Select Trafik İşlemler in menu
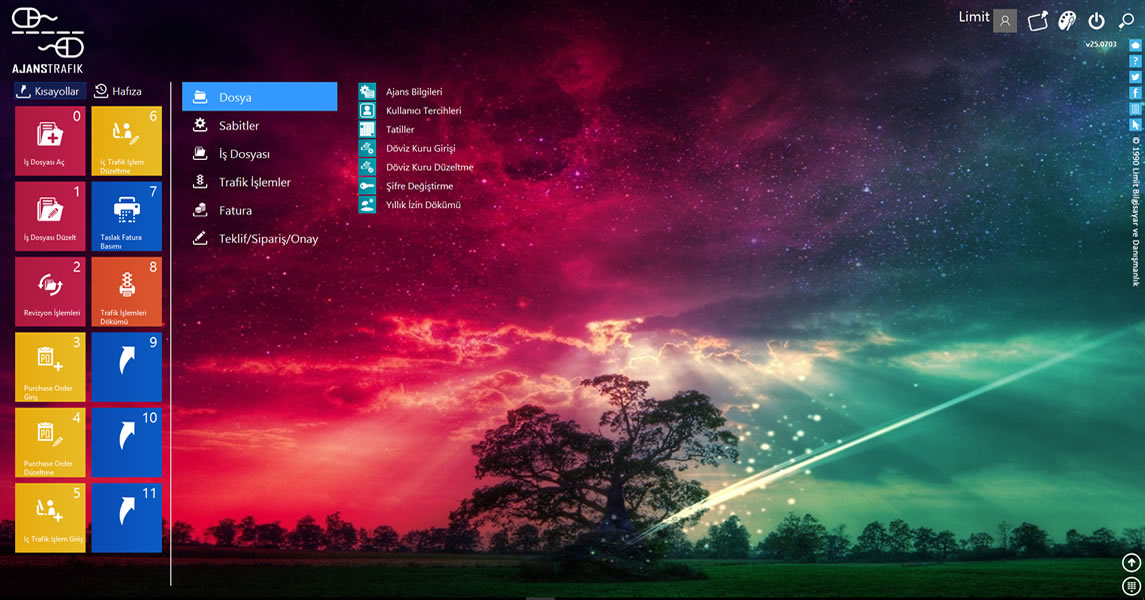 point(254,182)
